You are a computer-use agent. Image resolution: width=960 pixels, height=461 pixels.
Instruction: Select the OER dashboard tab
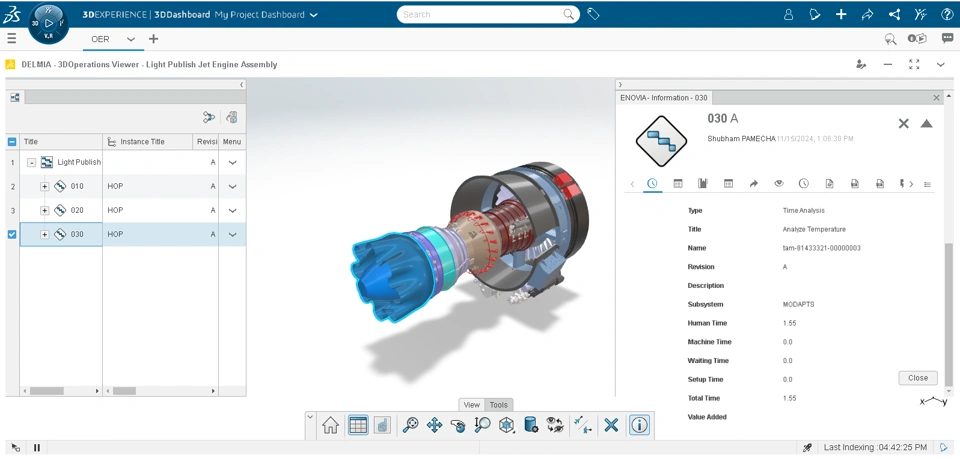pos(100,39)
